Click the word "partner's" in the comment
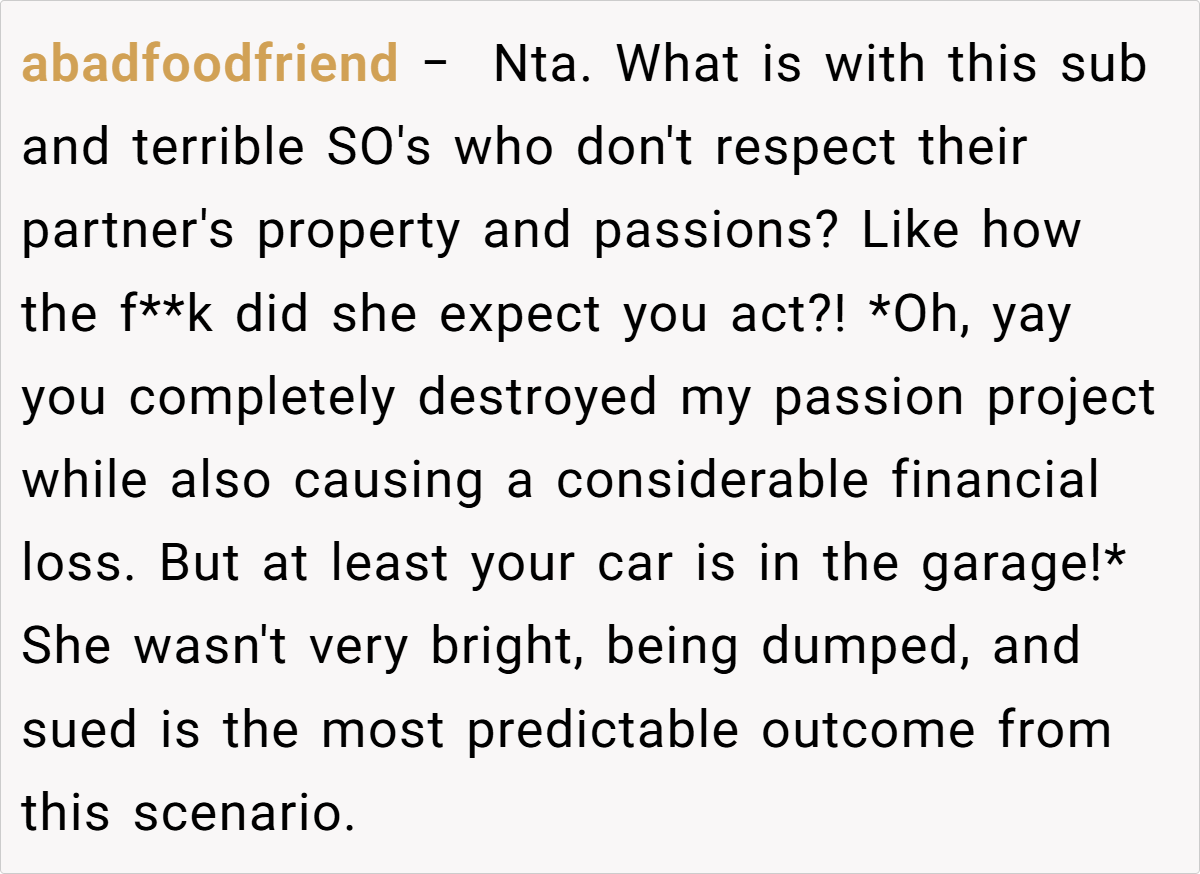The image size is (1200, 874). [129, 231]
